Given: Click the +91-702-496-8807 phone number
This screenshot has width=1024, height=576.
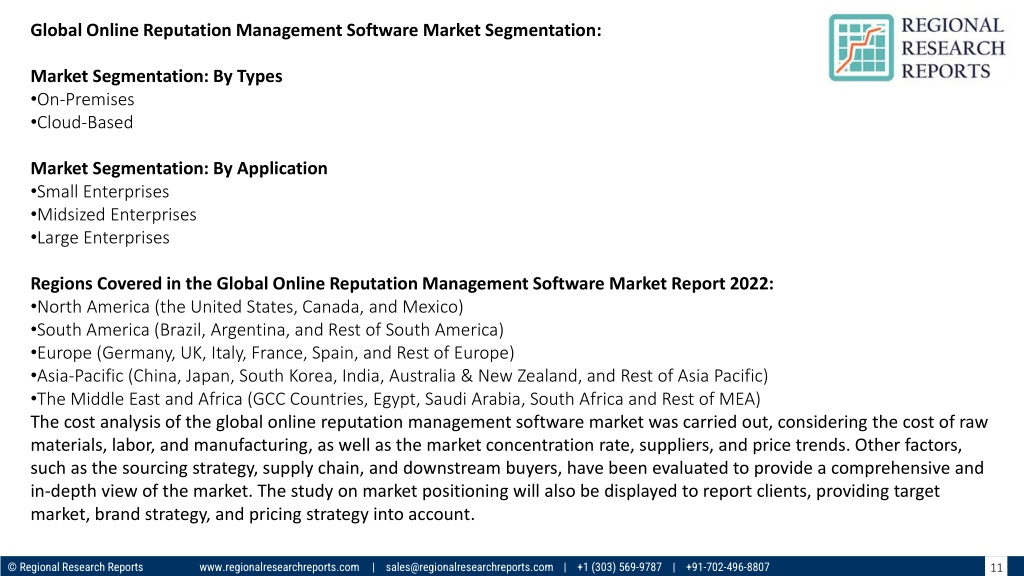Looking at the screenshot, I should (x=728, y=567).
